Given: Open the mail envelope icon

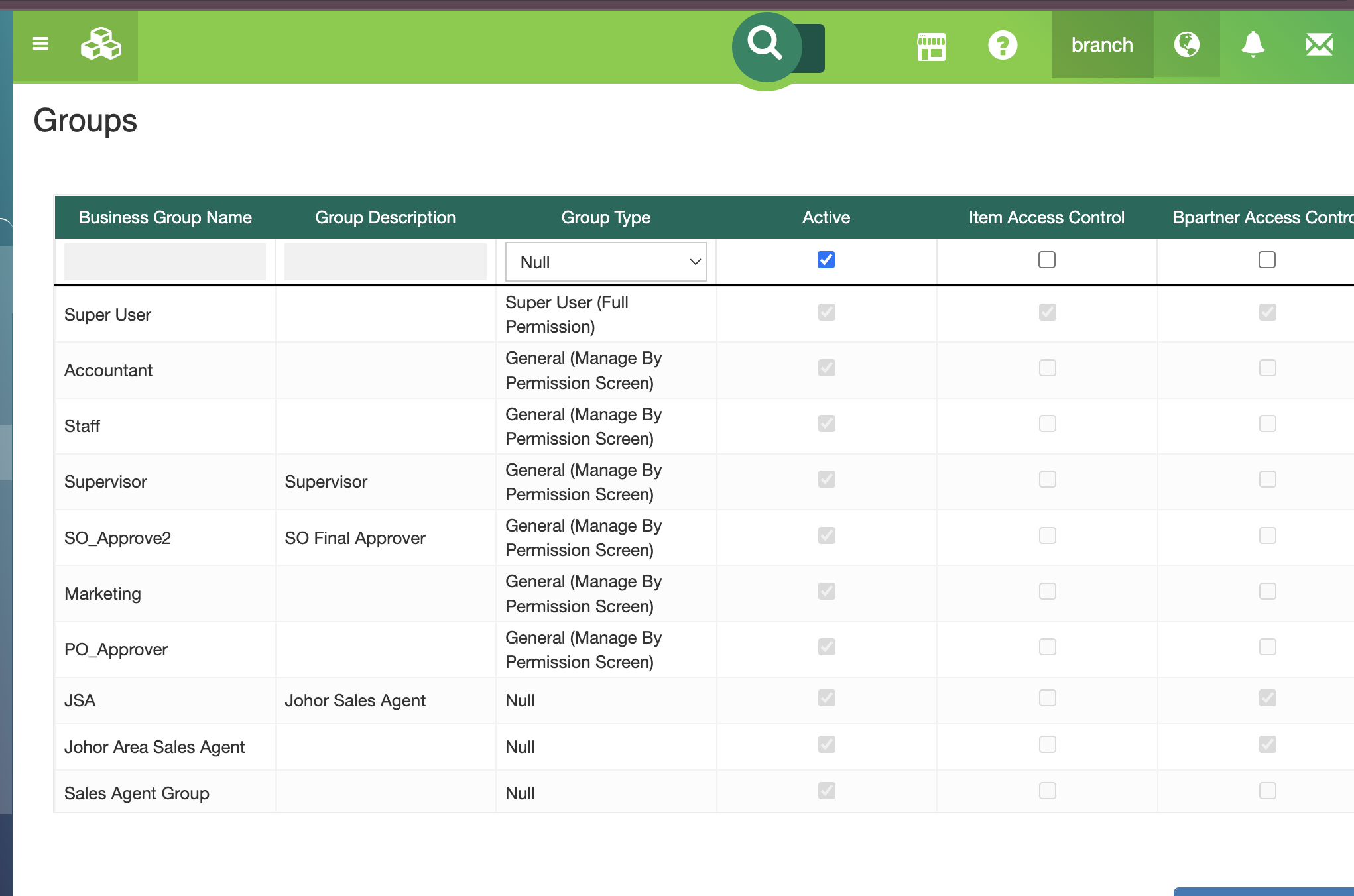Looking at the screenshot, I should [1319, 44].
